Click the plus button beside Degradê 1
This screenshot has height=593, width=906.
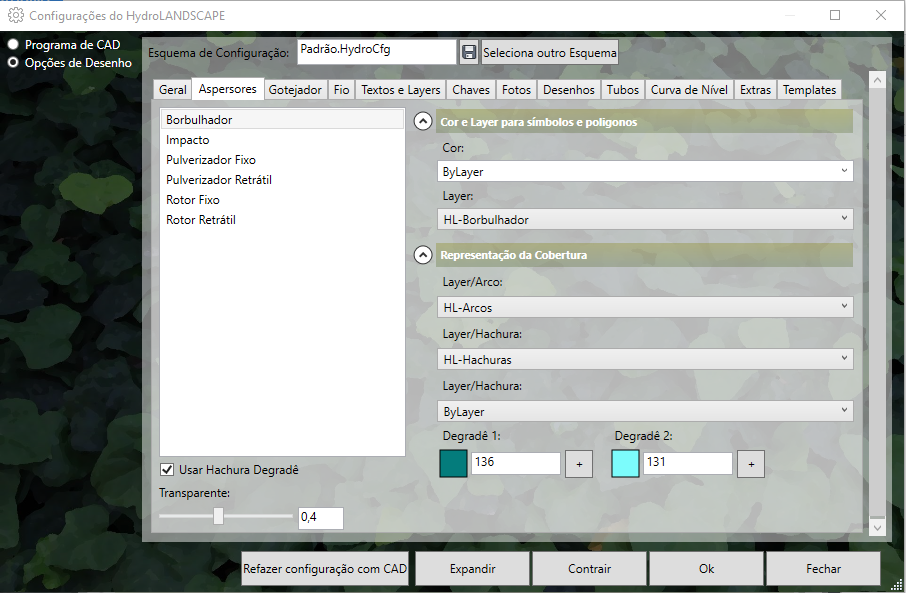579,464
